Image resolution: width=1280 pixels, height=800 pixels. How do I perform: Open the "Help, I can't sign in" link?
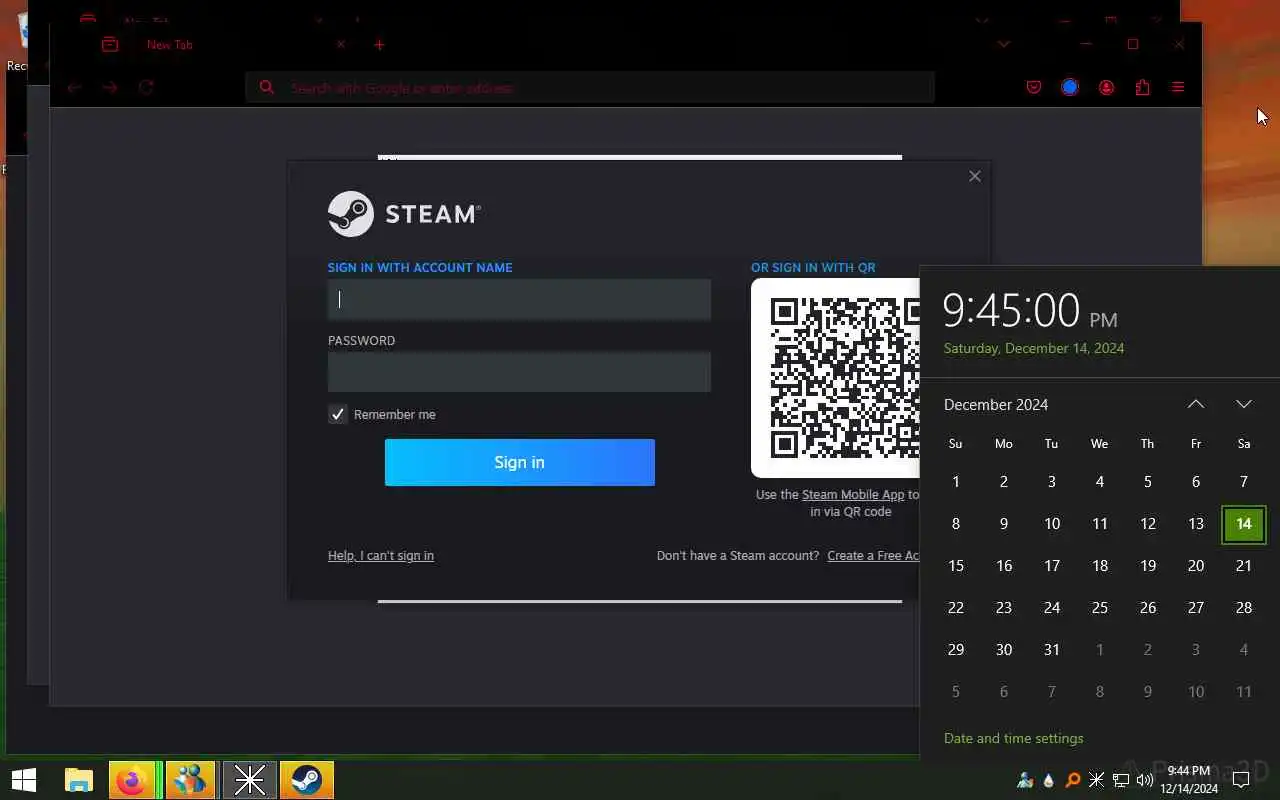[381, 556]
